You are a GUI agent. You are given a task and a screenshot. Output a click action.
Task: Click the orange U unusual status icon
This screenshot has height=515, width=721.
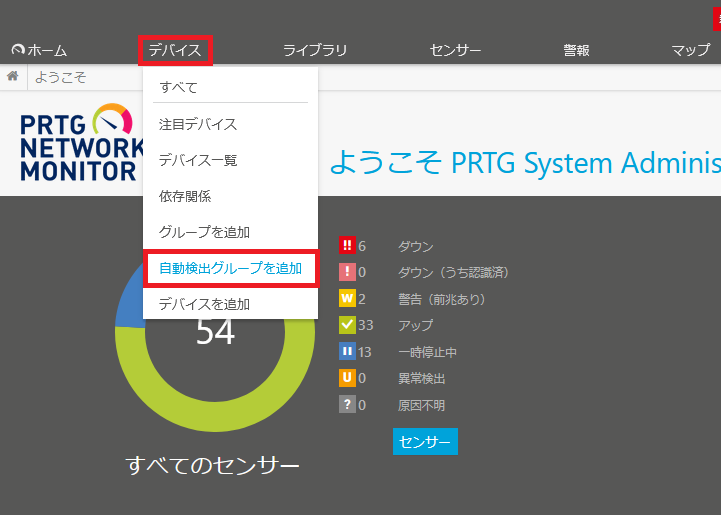[347, 378]
